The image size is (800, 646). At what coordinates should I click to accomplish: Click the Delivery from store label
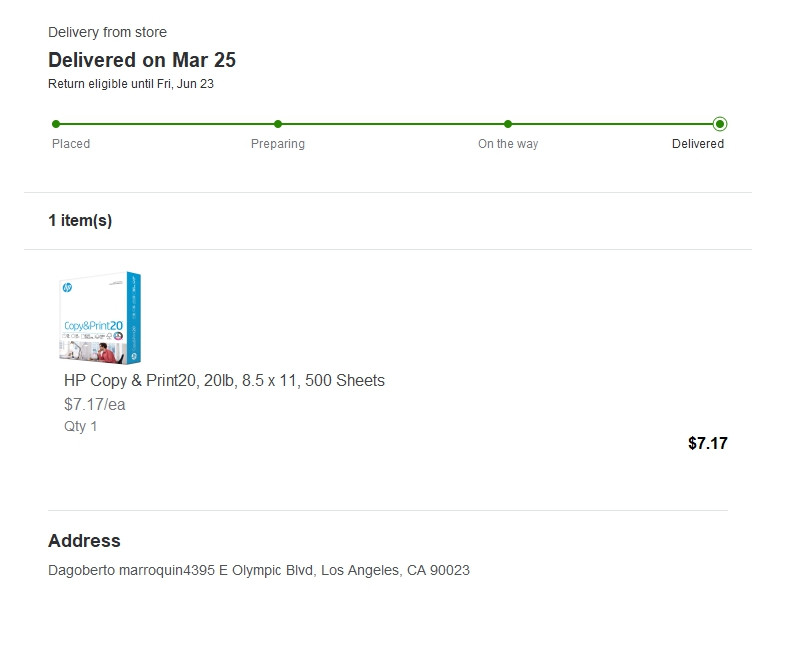[108, 33]
